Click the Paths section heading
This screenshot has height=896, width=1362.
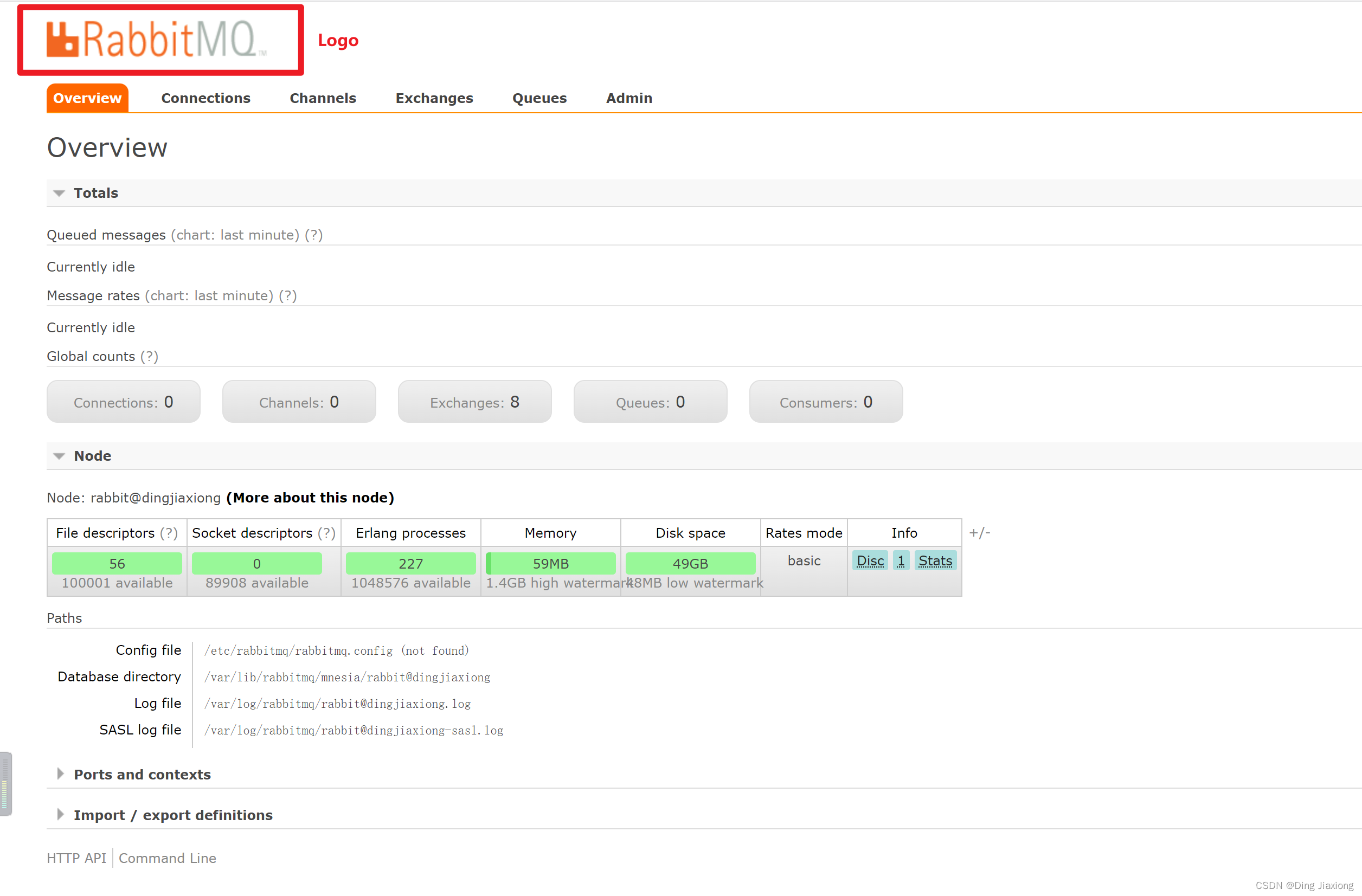(x=65, y=618)
